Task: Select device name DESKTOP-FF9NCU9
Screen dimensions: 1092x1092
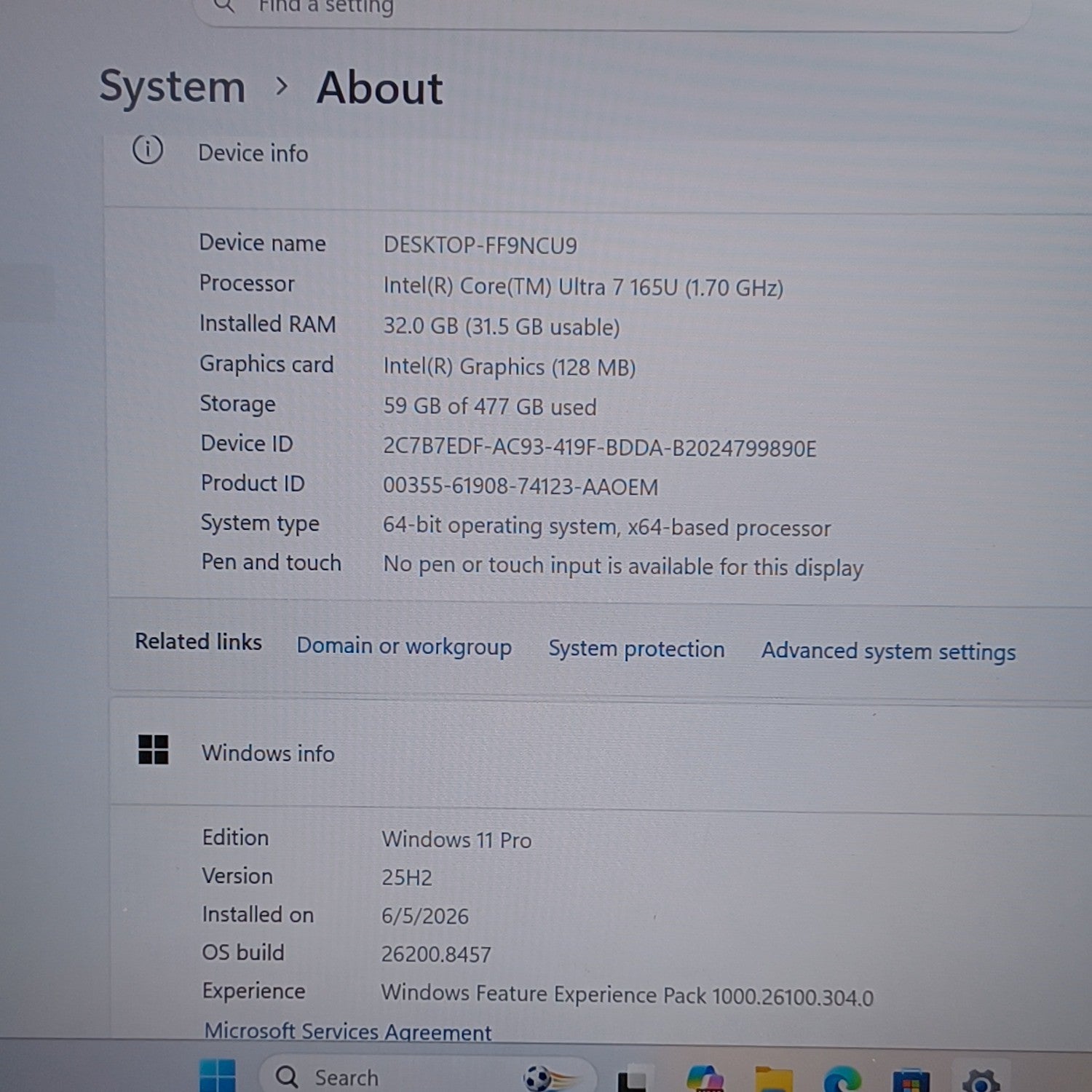Action: coord(480,245)
